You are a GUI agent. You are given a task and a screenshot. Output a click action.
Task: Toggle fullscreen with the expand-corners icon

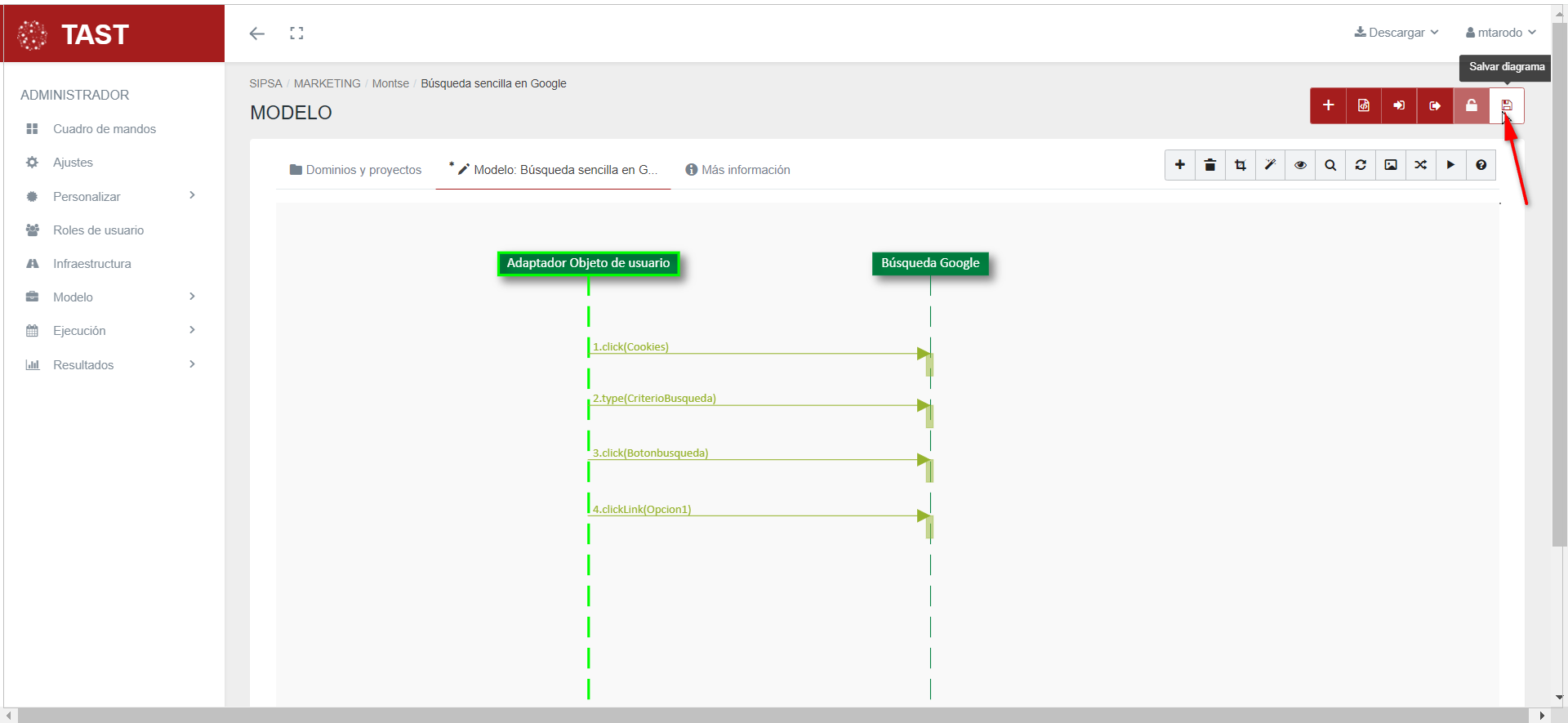pyautogui.click(x=296, y=33)
